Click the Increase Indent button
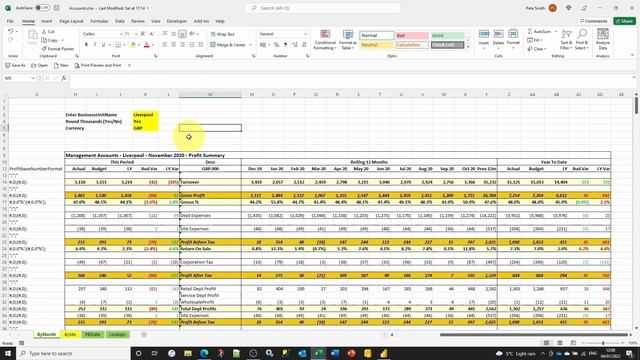Screen dimensions: 640x360 200,44
